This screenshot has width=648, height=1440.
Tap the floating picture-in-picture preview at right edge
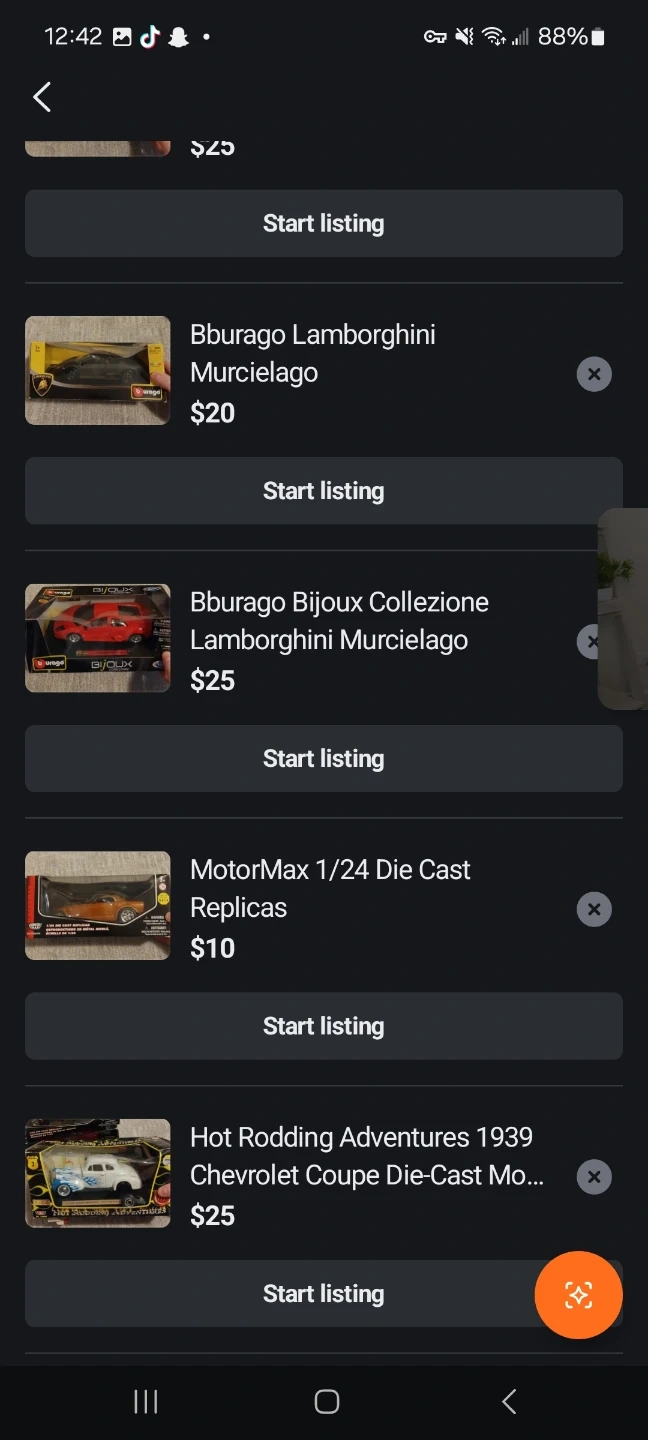point(624,608)
